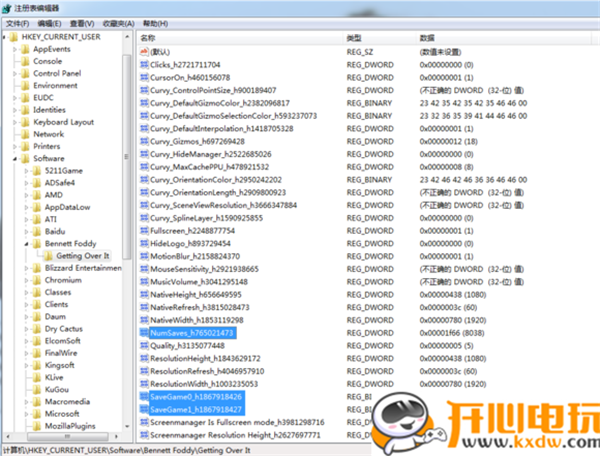Select the Environment key

[55, 86]
